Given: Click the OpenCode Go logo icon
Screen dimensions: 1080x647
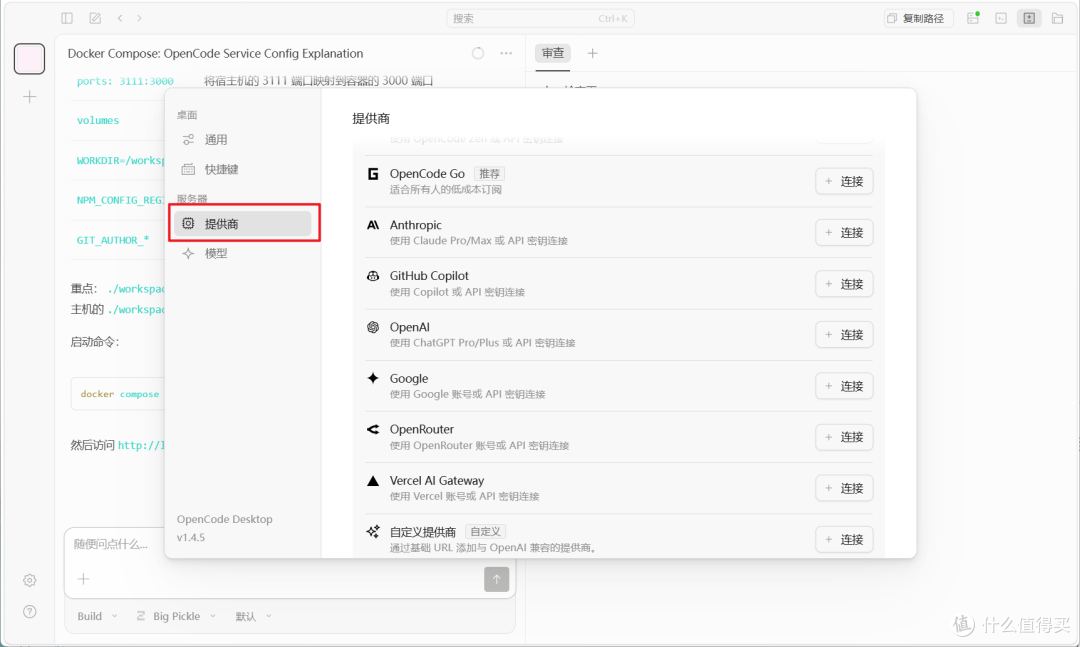Looking at the screenshot, I should [x=373, y=174].
